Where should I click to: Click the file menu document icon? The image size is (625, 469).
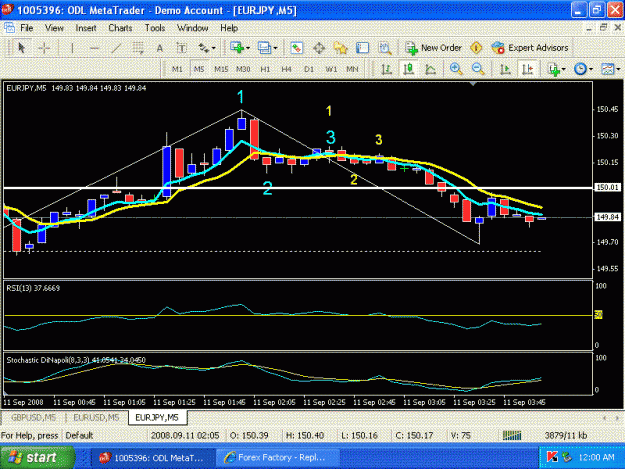[x=9, y=28]
